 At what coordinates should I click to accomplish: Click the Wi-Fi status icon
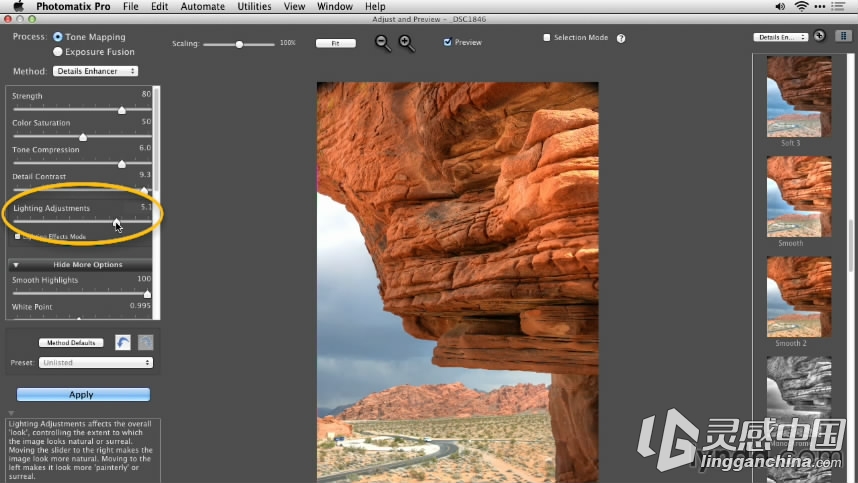(801, 6)
